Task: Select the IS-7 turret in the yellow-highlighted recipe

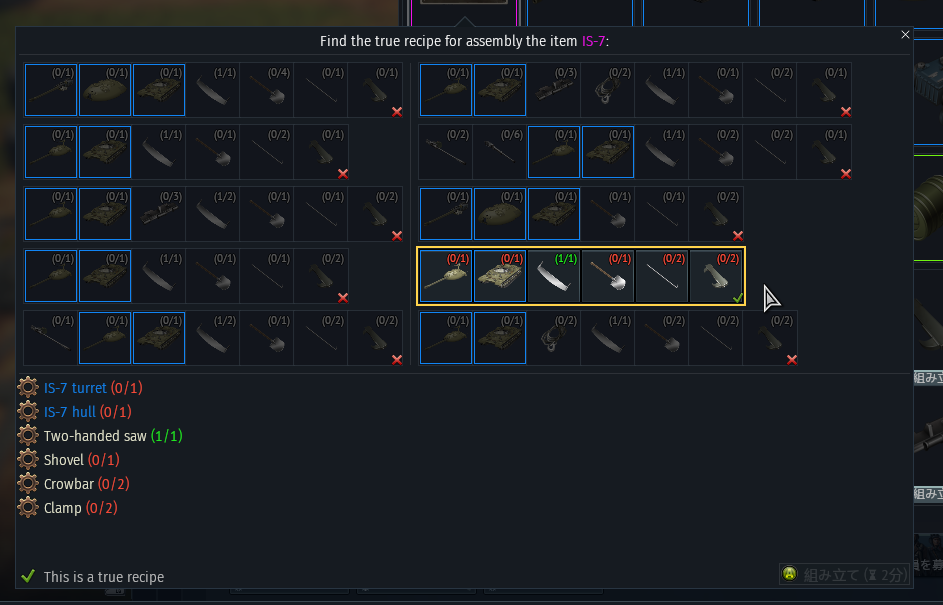Action: [446, 276]
